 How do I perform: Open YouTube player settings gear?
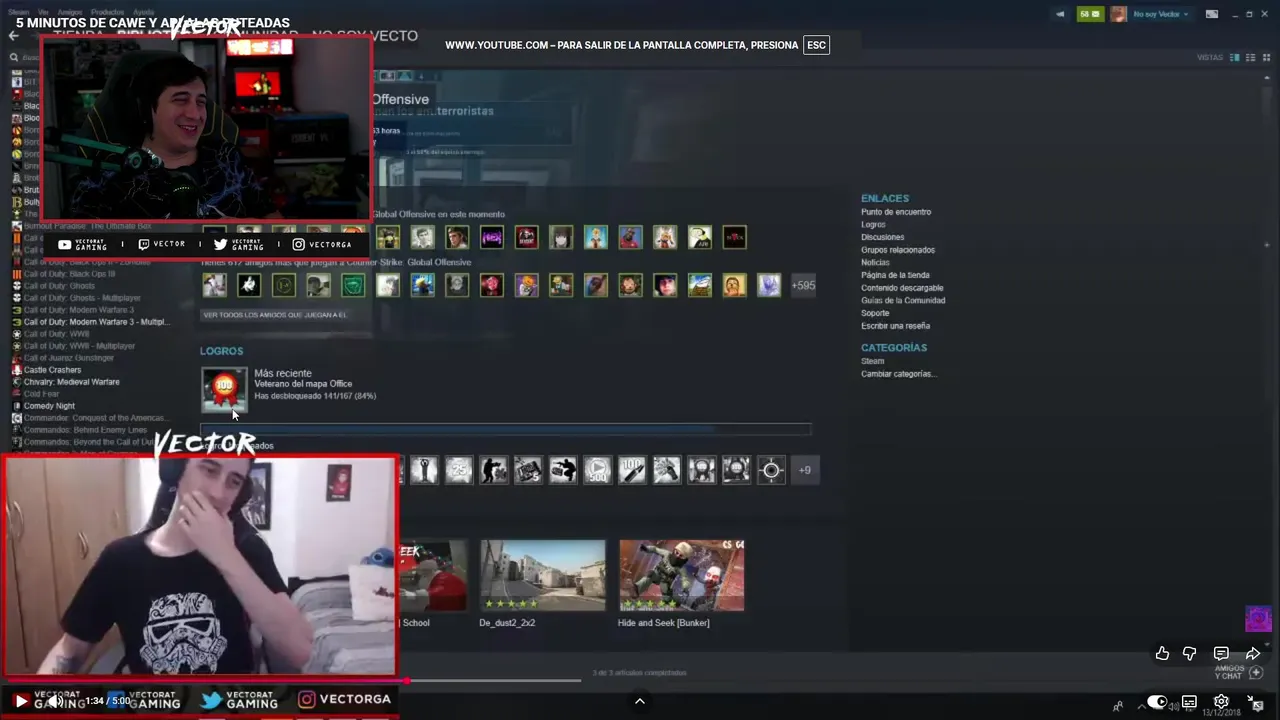[x=1221, y=702]
